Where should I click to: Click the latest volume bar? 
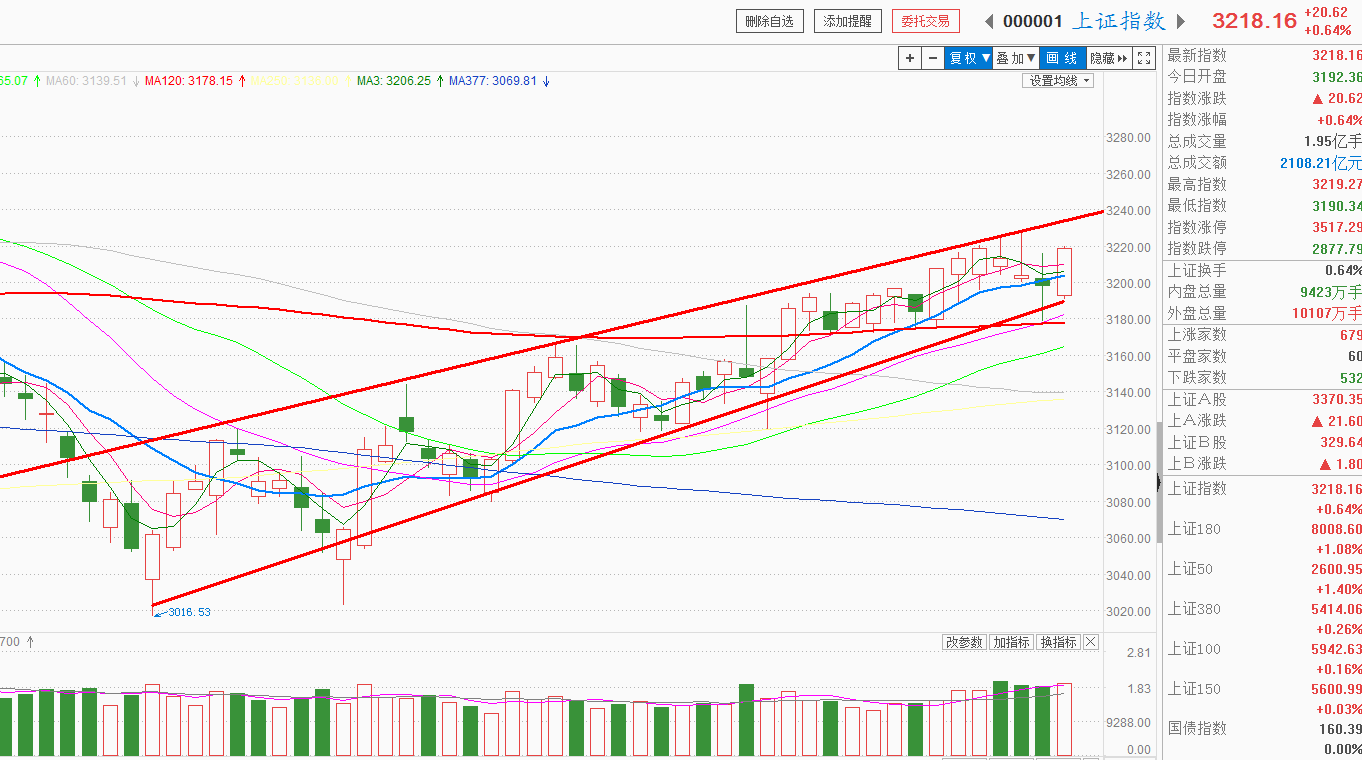click(x=1064, y=720)
